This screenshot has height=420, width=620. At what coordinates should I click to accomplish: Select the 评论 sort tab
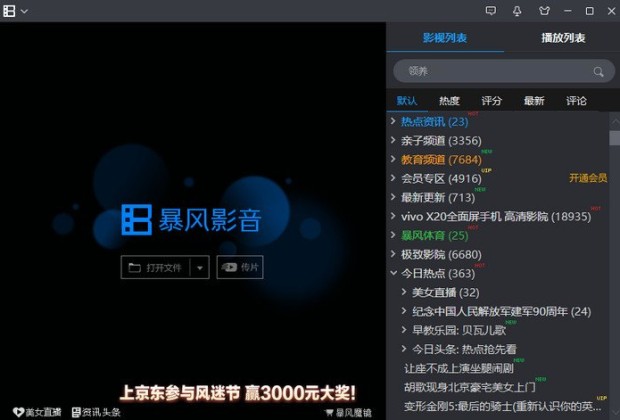pos(576,101)
